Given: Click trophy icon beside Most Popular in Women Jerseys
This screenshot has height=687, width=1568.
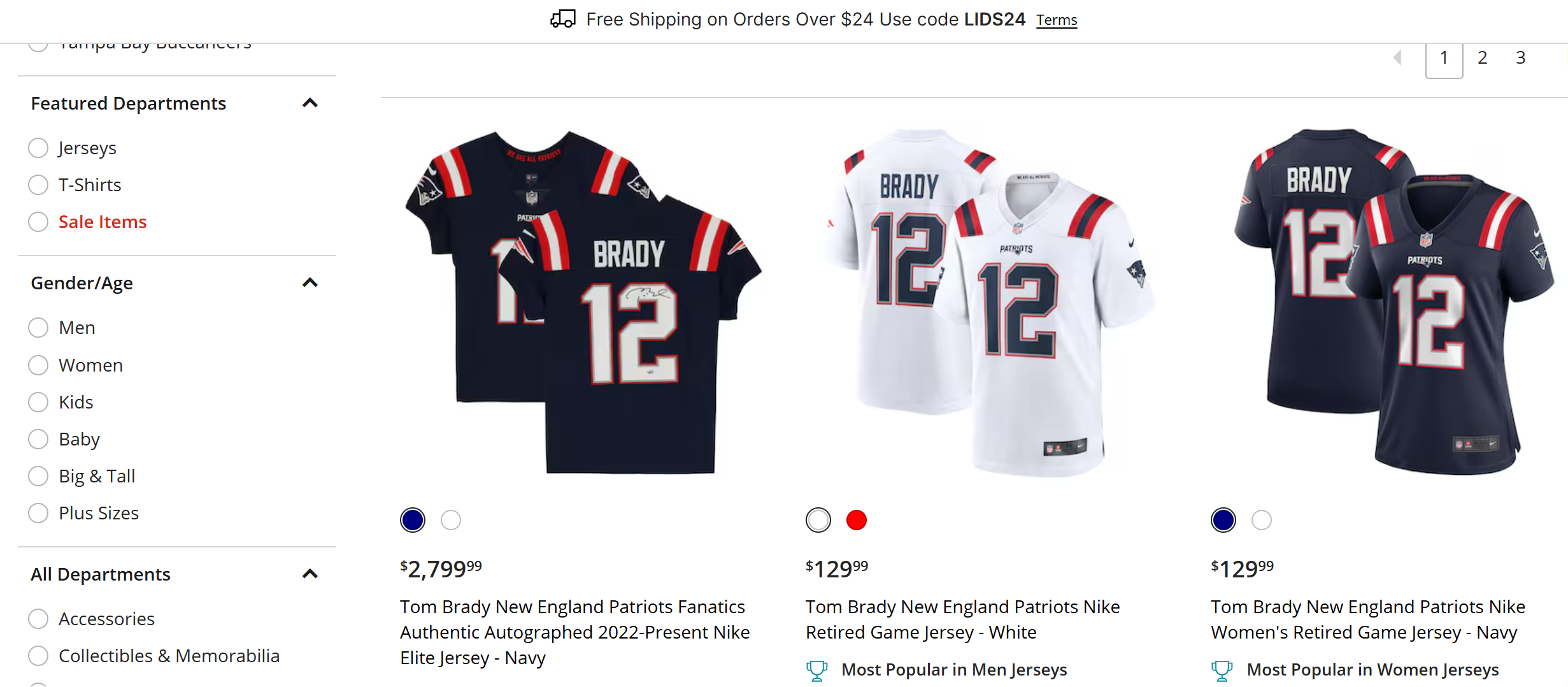Looking at the screenshot, I should point(1222,670).
